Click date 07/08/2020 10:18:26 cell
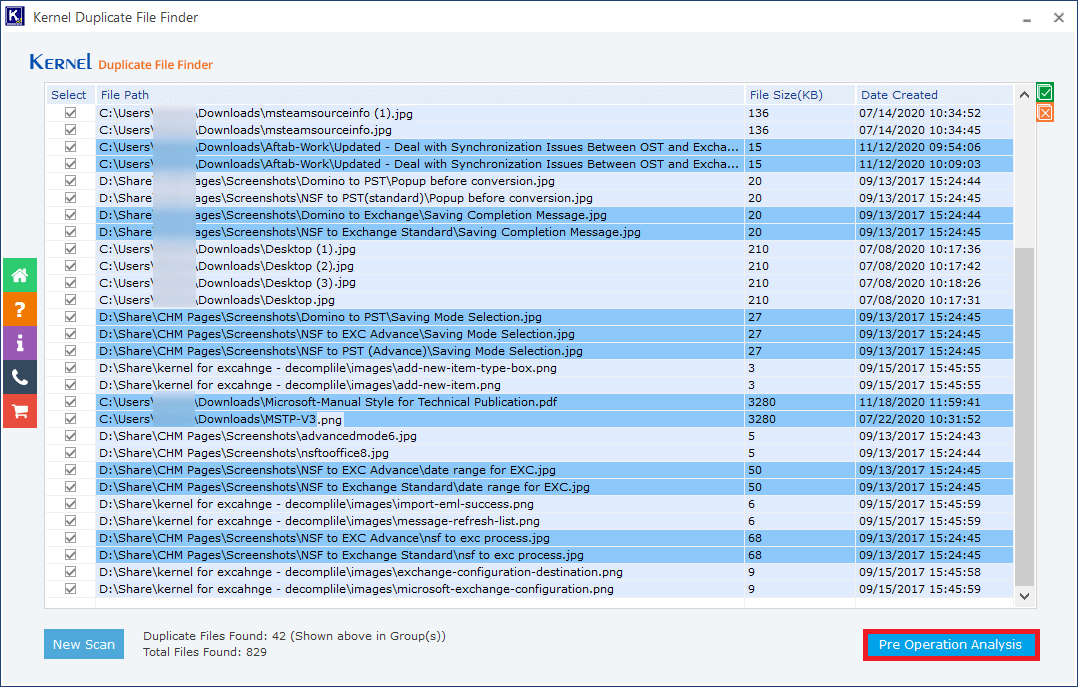Screen dimensions: 1078x687 934,283
